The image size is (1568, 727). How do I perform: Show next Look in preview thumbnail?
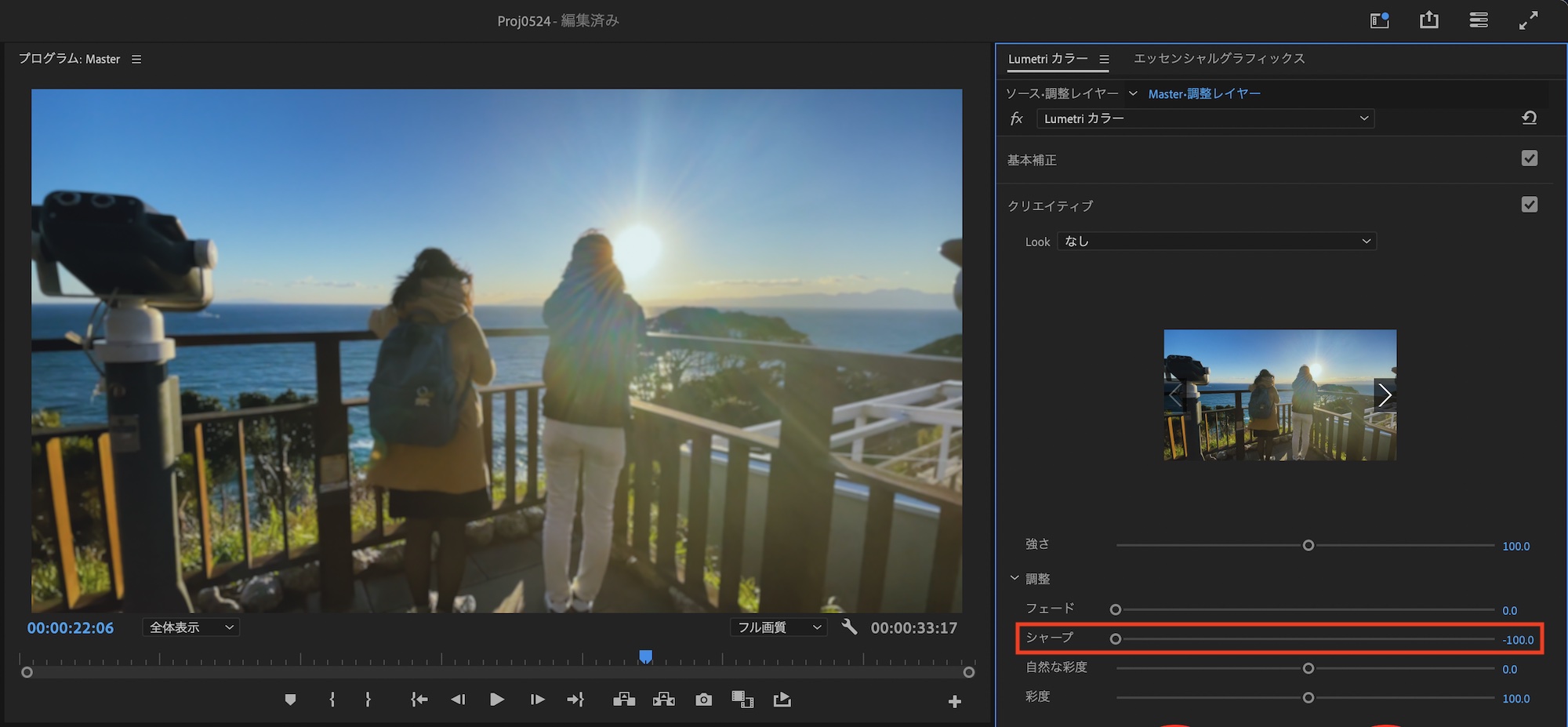(x=1385, y=394)
